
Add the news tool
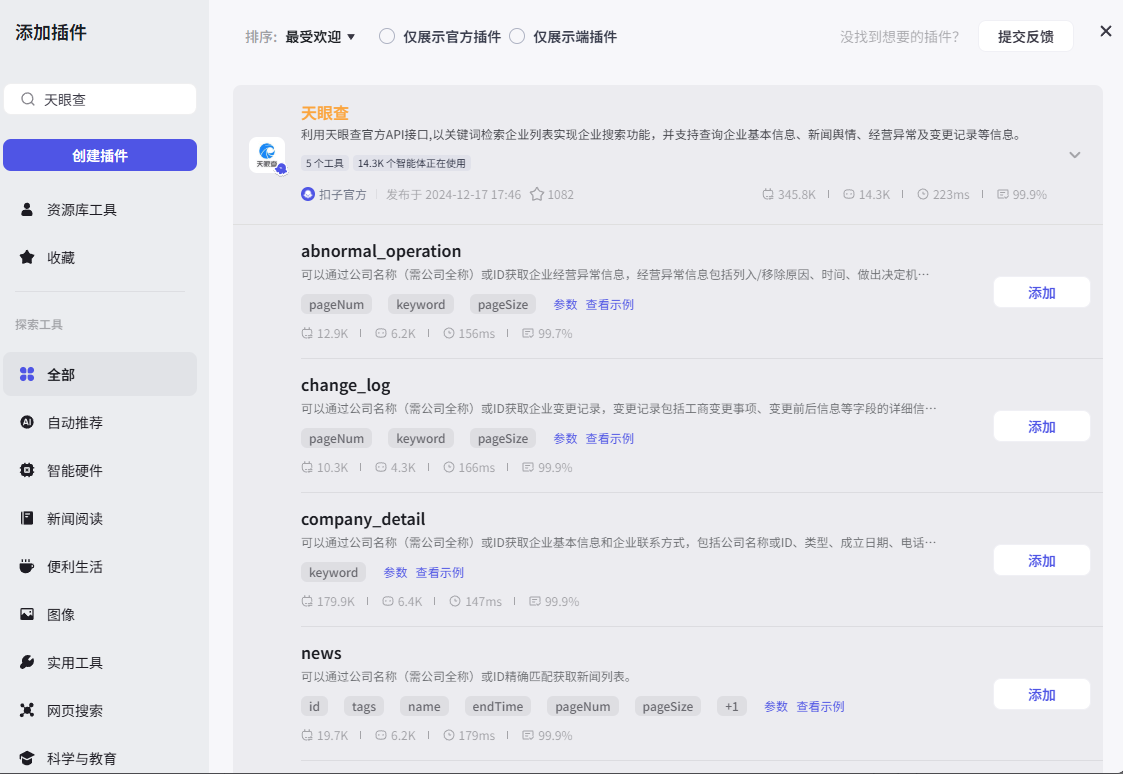pyautogui.click(x=1041, y=694)
